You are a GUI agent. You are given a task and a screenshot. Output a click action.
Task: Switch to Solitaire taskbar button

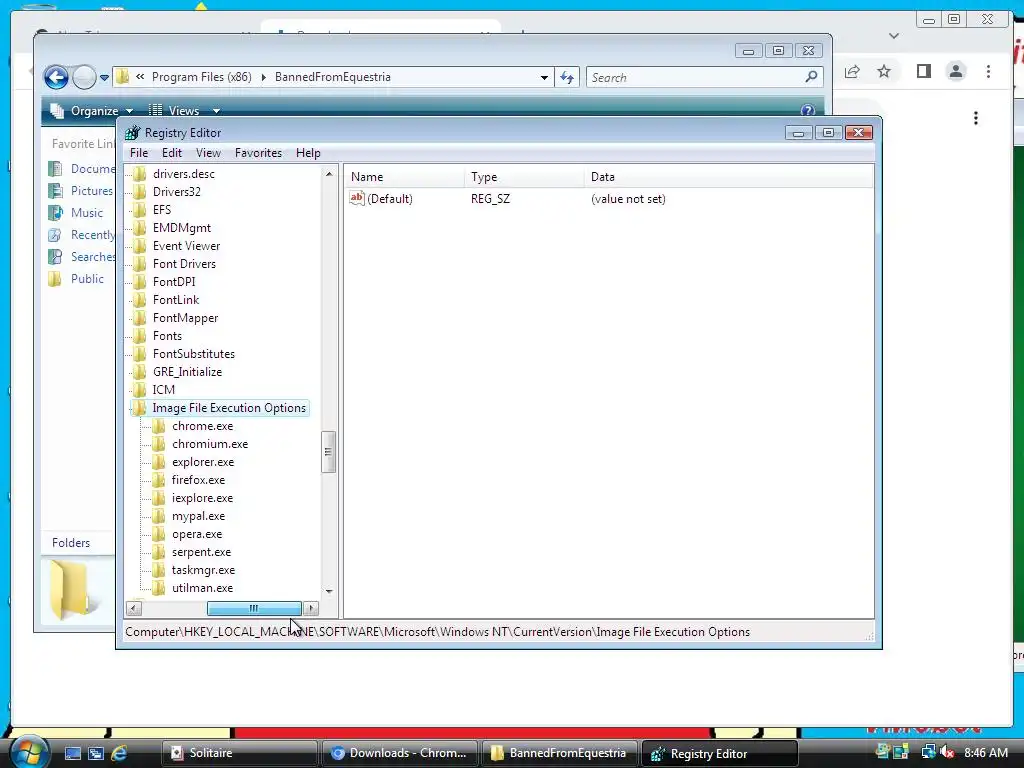tap(239, 753)
